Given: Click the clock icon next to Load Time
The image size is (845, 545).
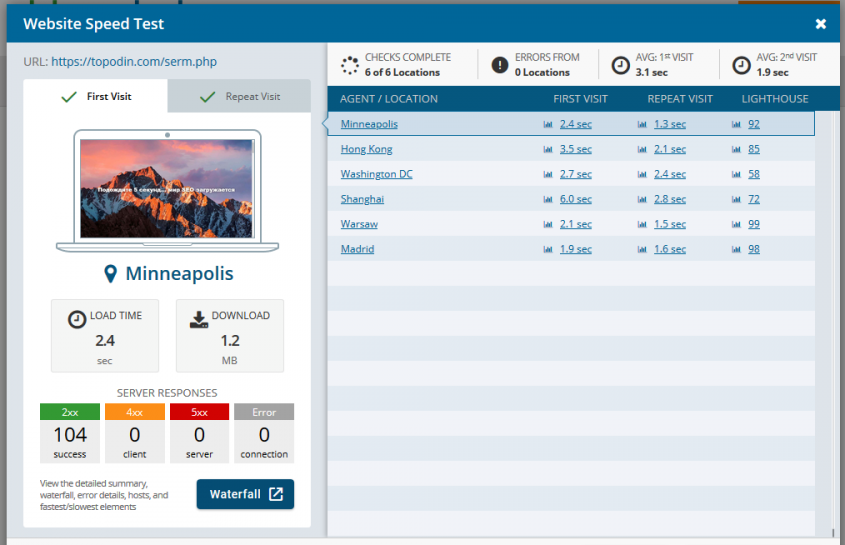Looking at the screenshot, I should (77, 320).
